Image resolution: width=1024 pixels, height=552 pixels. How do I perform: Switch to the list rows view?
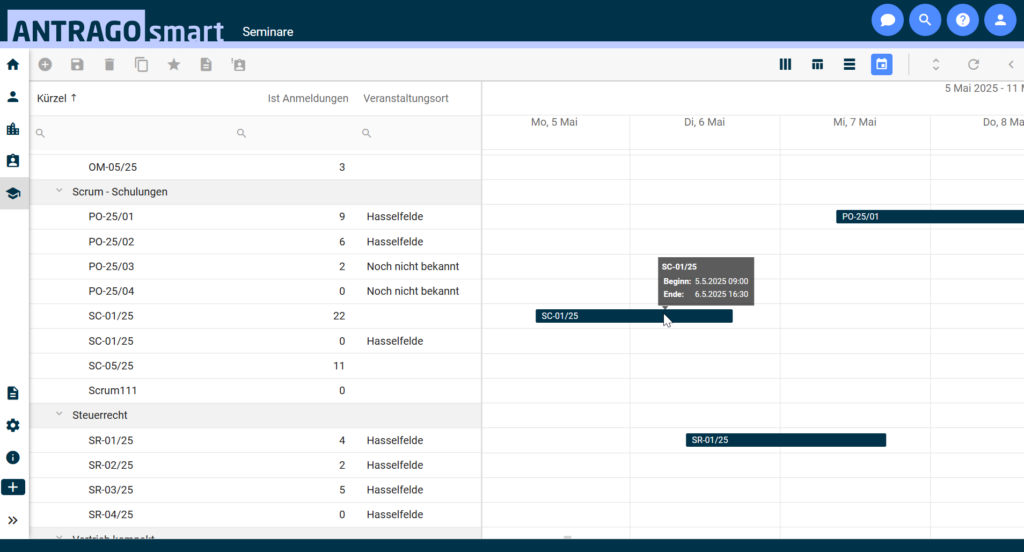(849, 64)
